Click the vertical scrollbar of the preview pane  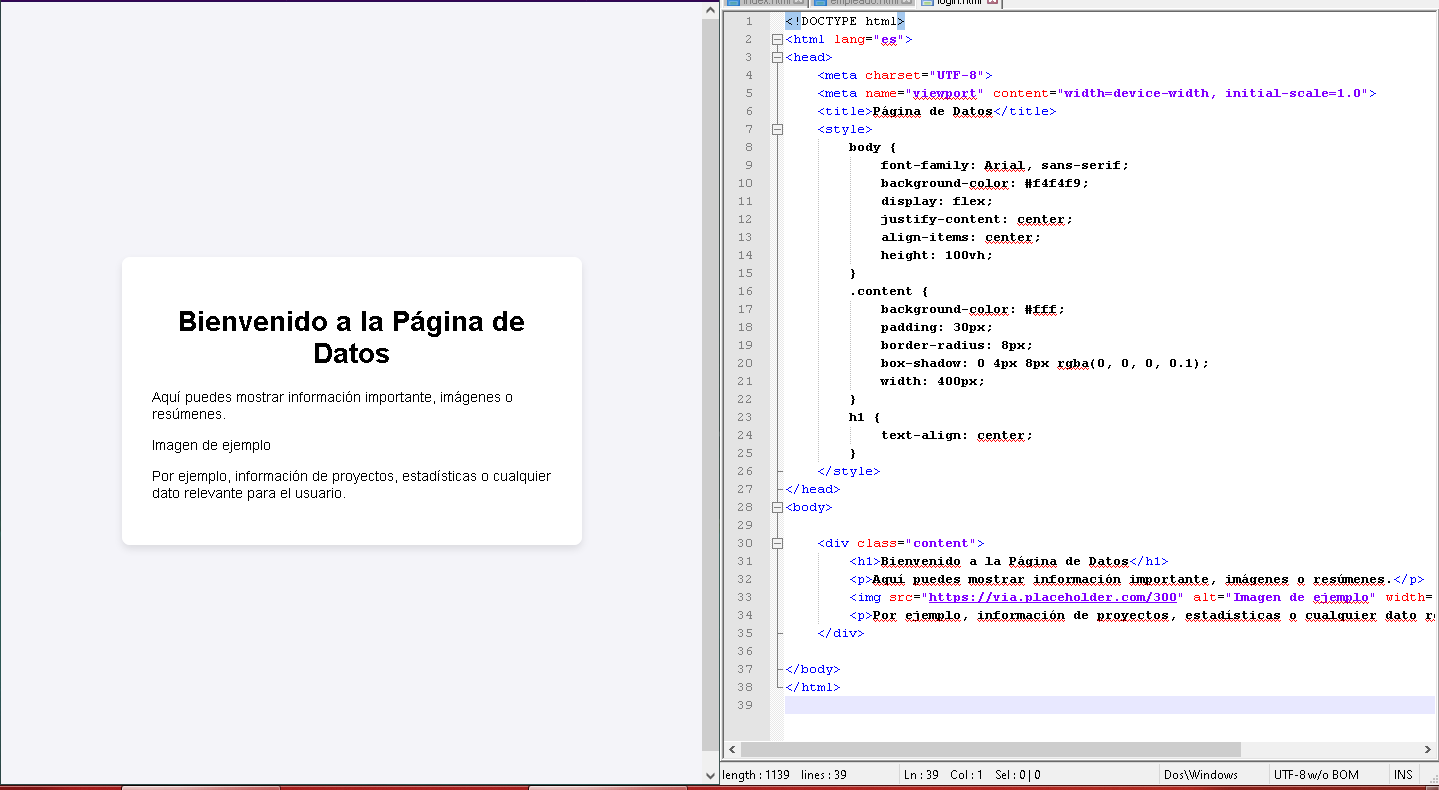(x=710, y=390)
